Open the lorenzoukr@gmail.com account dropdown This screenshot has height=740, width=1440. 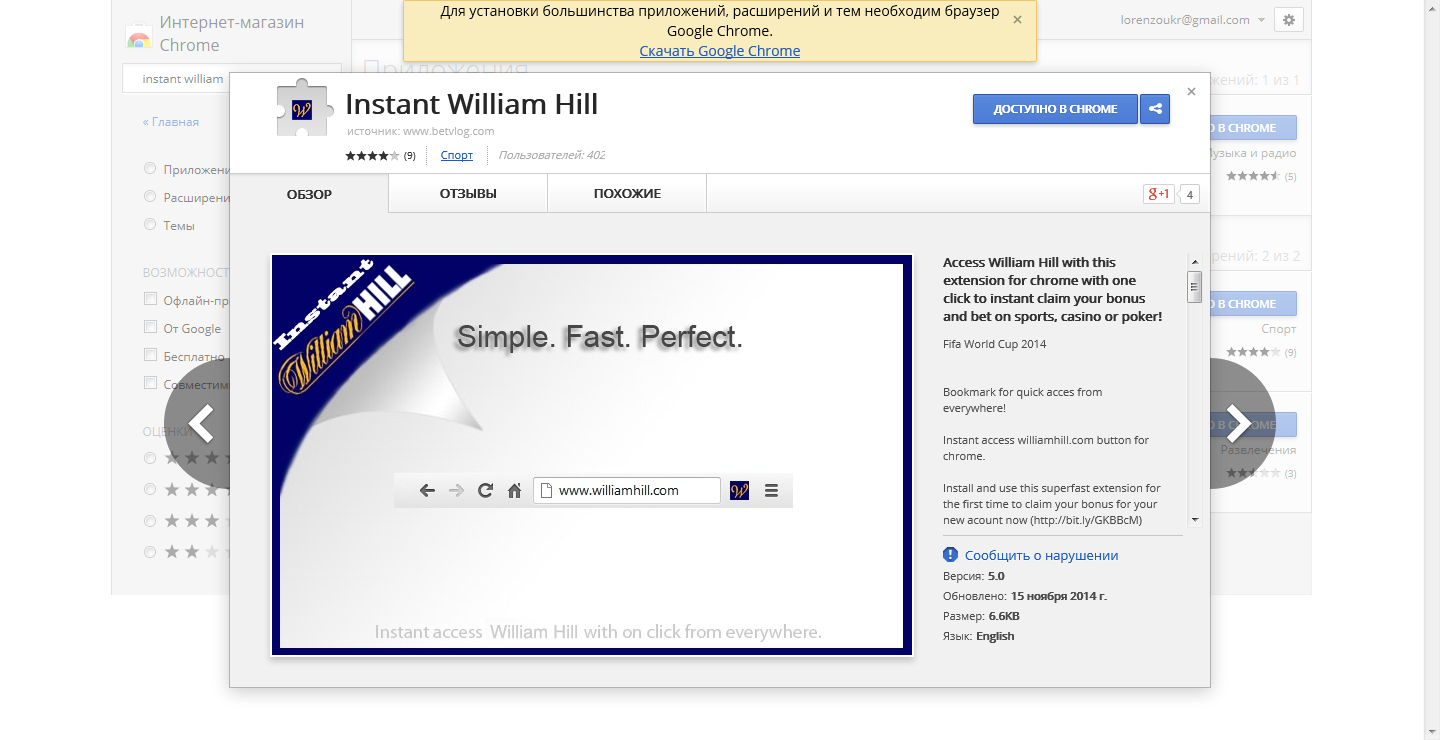pos(1193,20)
